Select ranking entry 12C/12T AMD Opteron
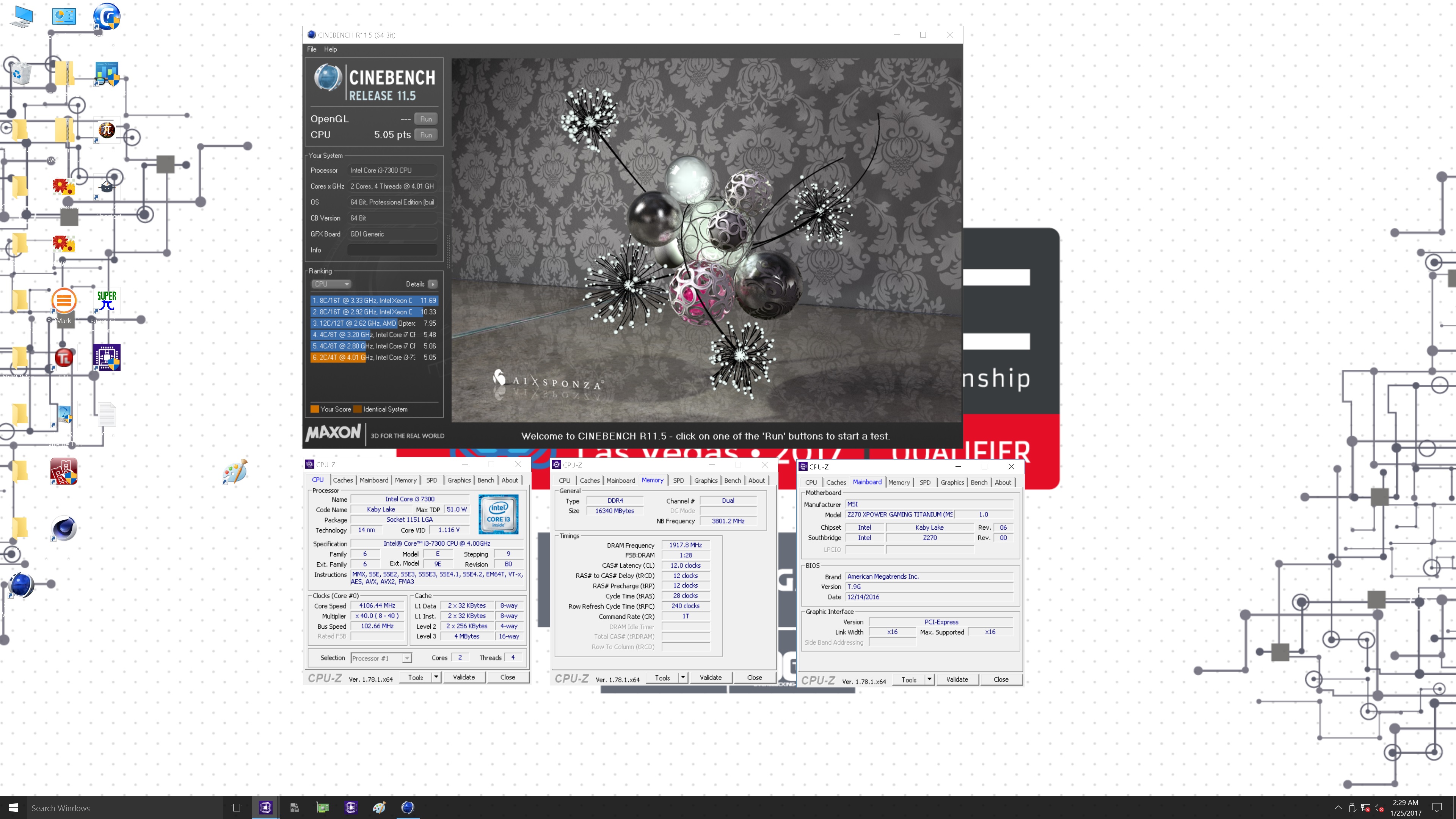The image size is (1456, 819). [x=374, y=323]
